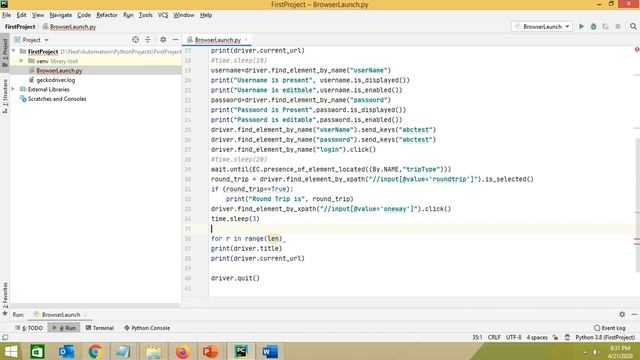
Task: Change the line separator CRLF setting
Action: [494, 338]
